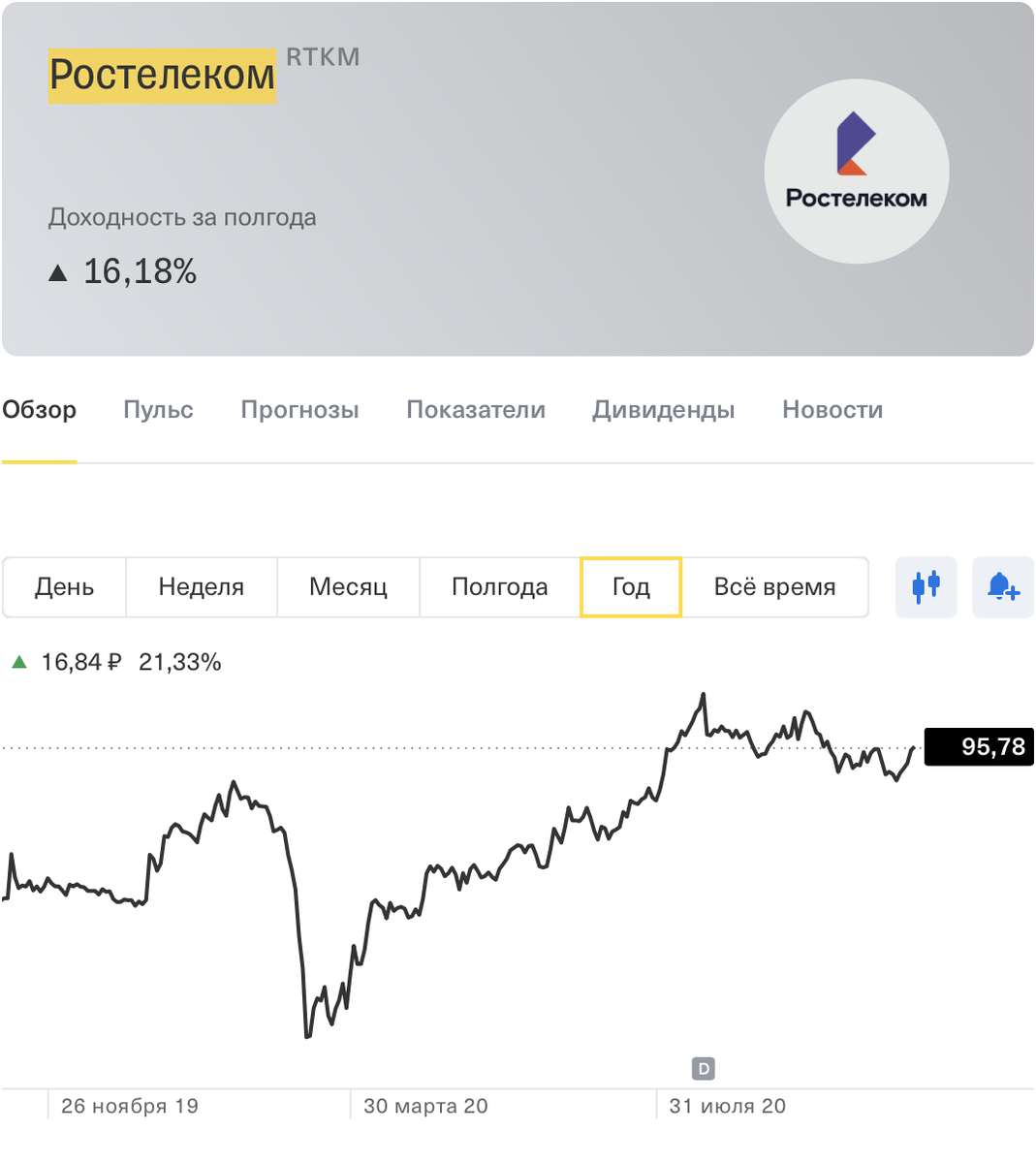Click the highlighted Год period button

click(630, 586)
